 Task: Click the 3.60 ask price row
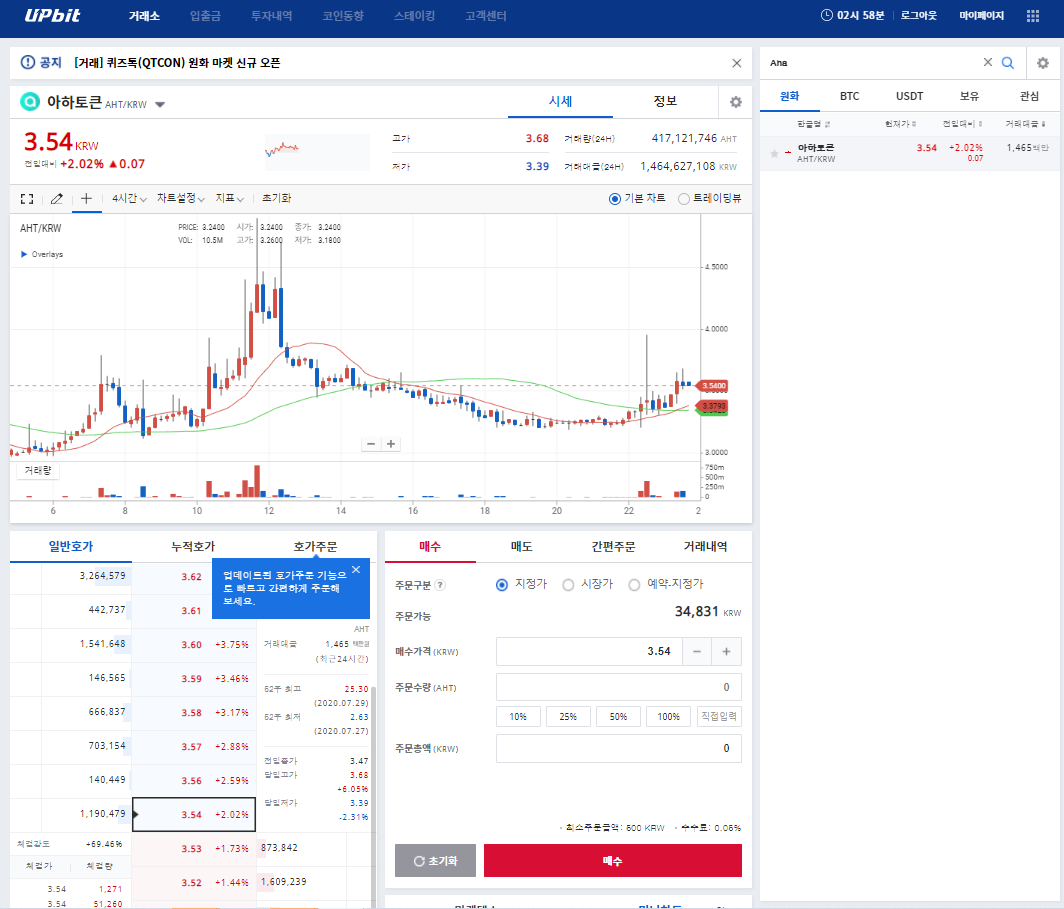click(194, 644)
